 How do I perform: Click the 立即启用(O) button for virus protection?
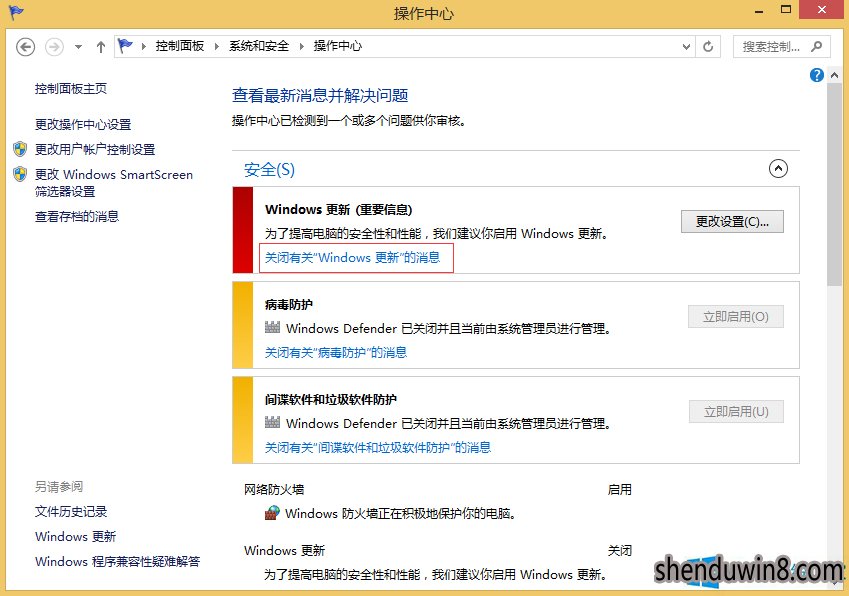736,317
